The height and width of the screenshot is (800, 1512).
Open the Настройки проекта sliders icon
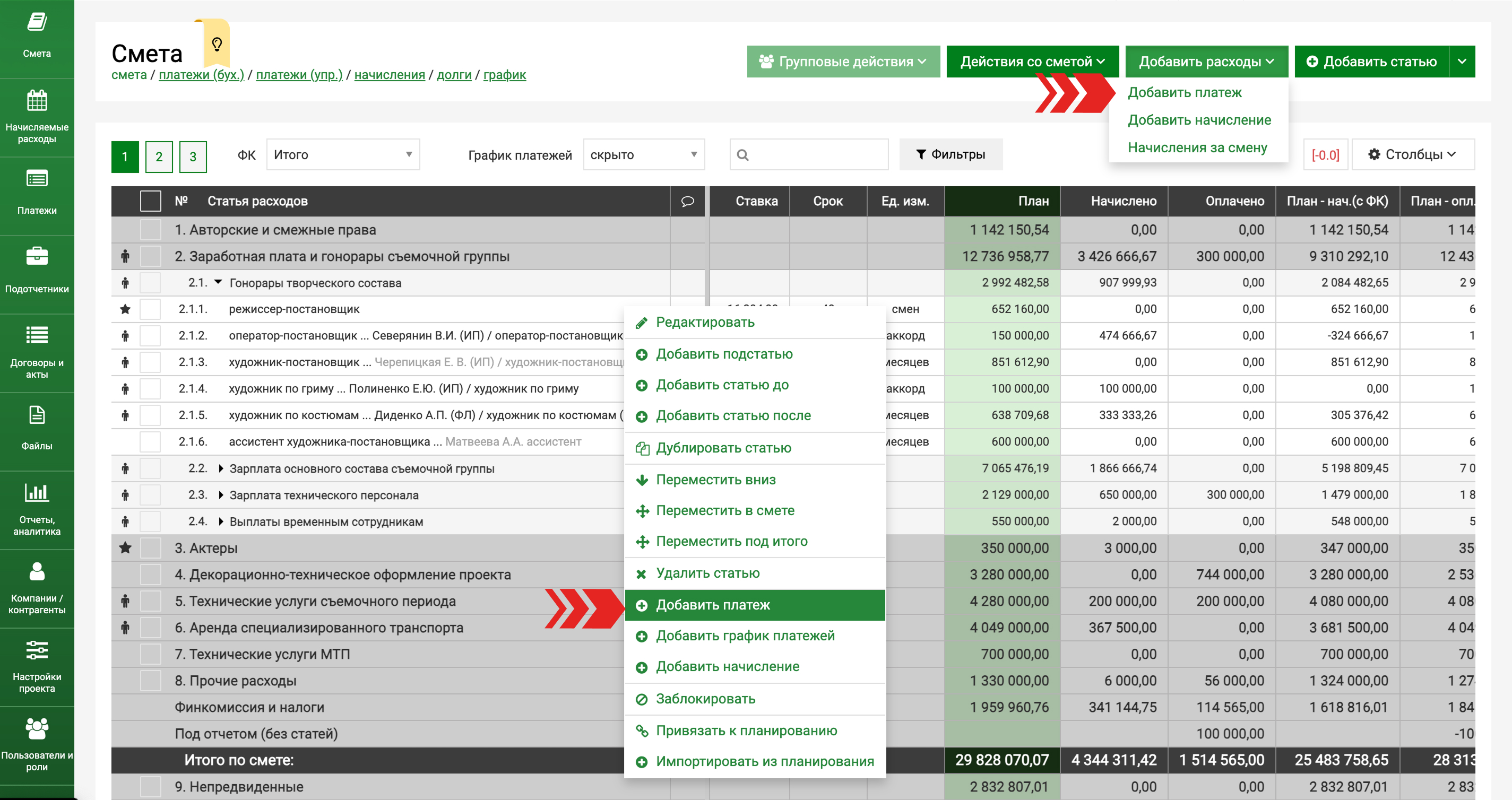pyautogui.click(x=37, y=650)
